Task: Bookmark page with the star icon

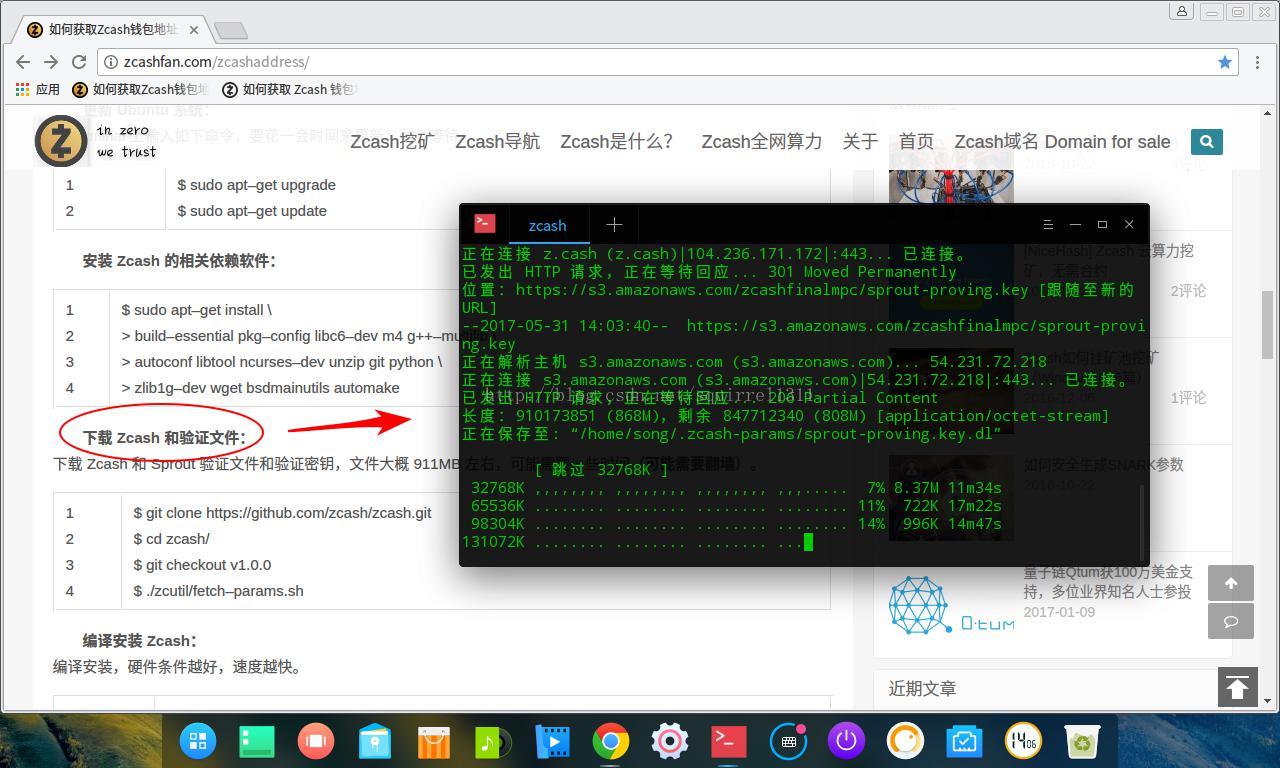Action: tap(1225, 62)
